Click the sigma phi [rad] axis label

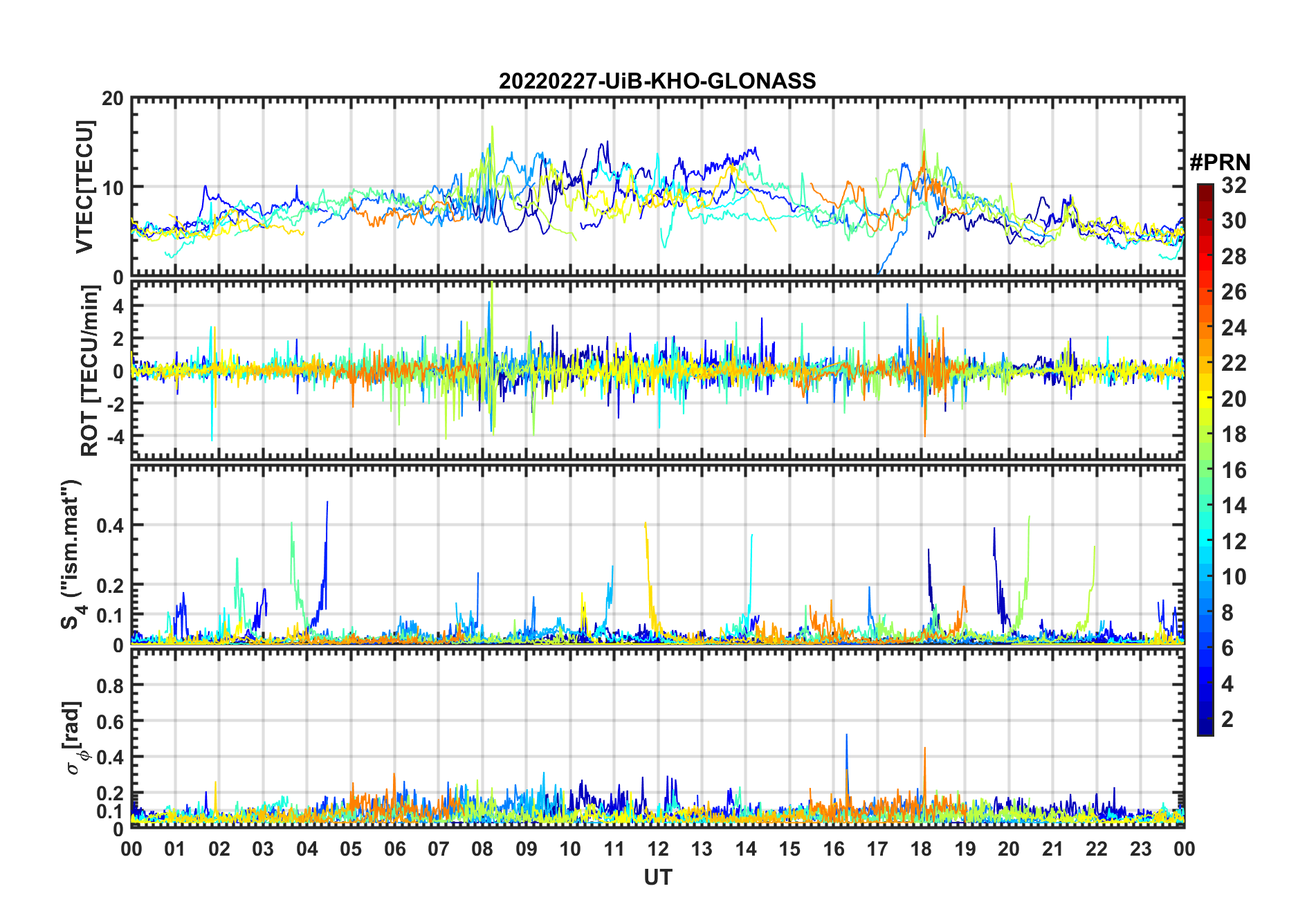click(75, 738)
